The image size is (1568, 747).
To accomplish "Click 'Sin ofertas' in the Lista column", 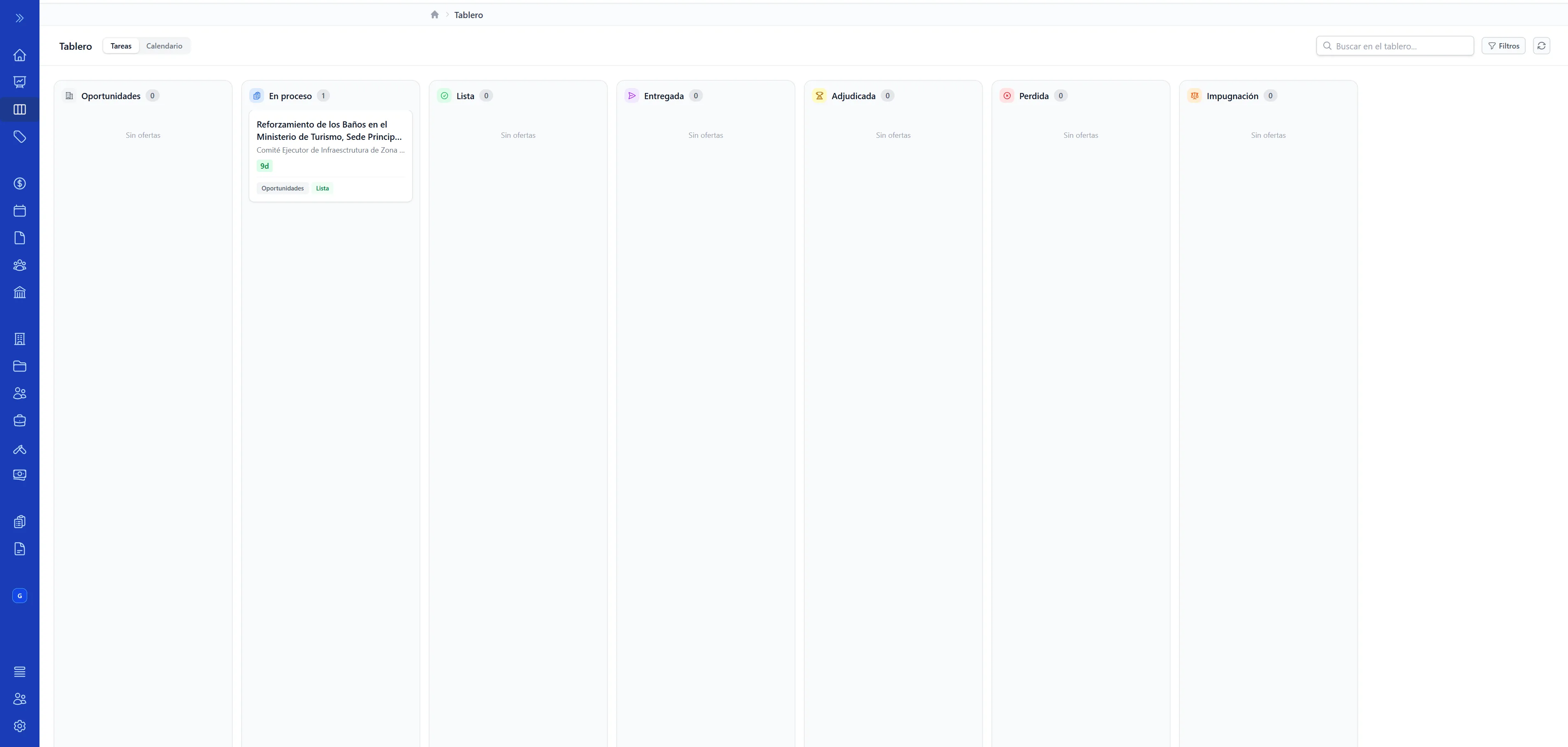I will tap(518, 135).
